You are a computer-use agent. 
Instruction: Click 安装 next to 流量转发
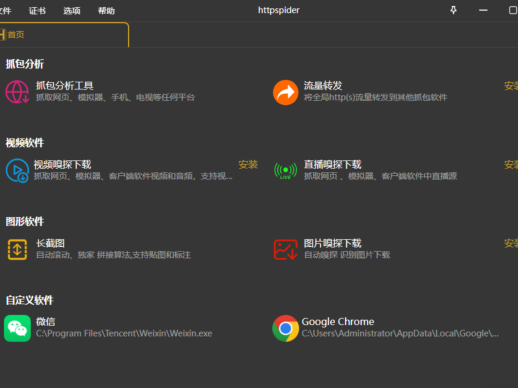(x=511, y=86)
